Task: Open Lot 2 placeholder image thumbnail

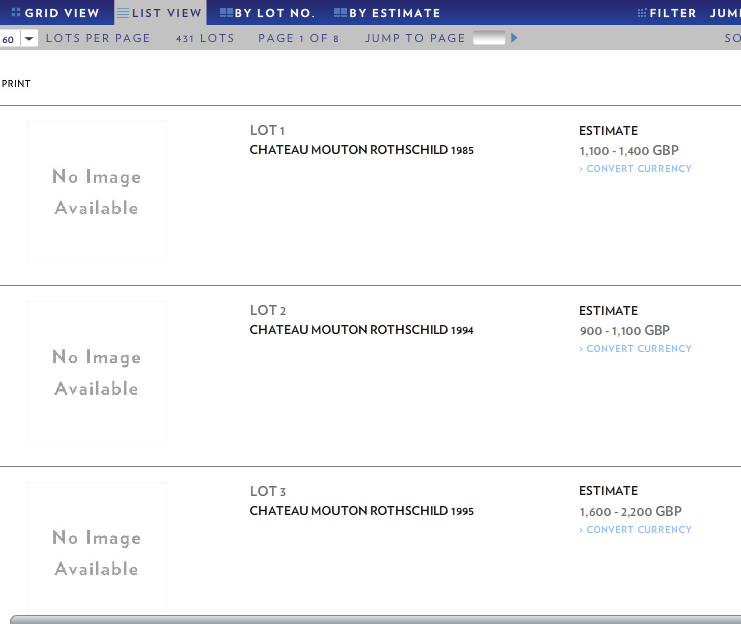Action: (97, 371)
